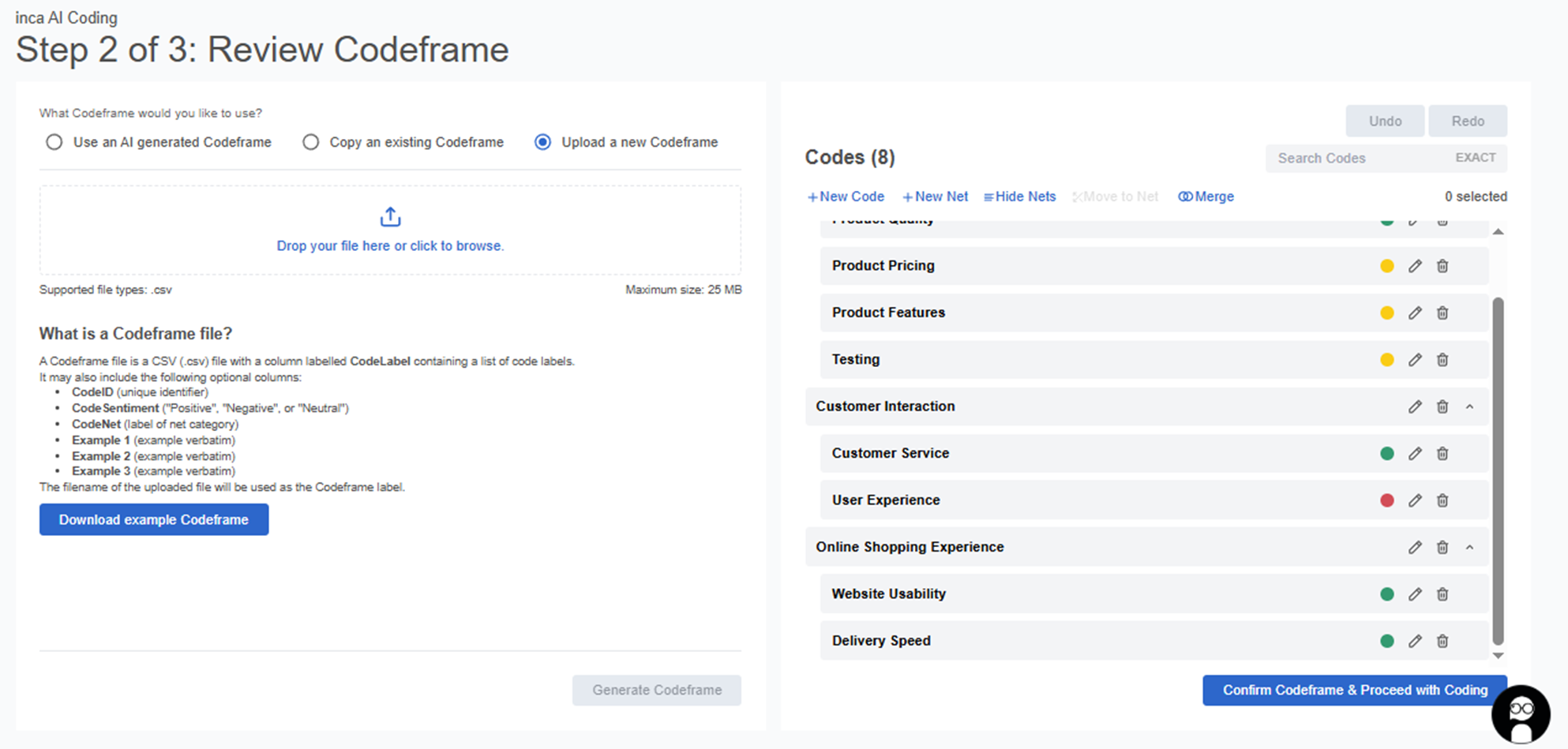Collapse the Customer Interaction net

pos(1469,407)
